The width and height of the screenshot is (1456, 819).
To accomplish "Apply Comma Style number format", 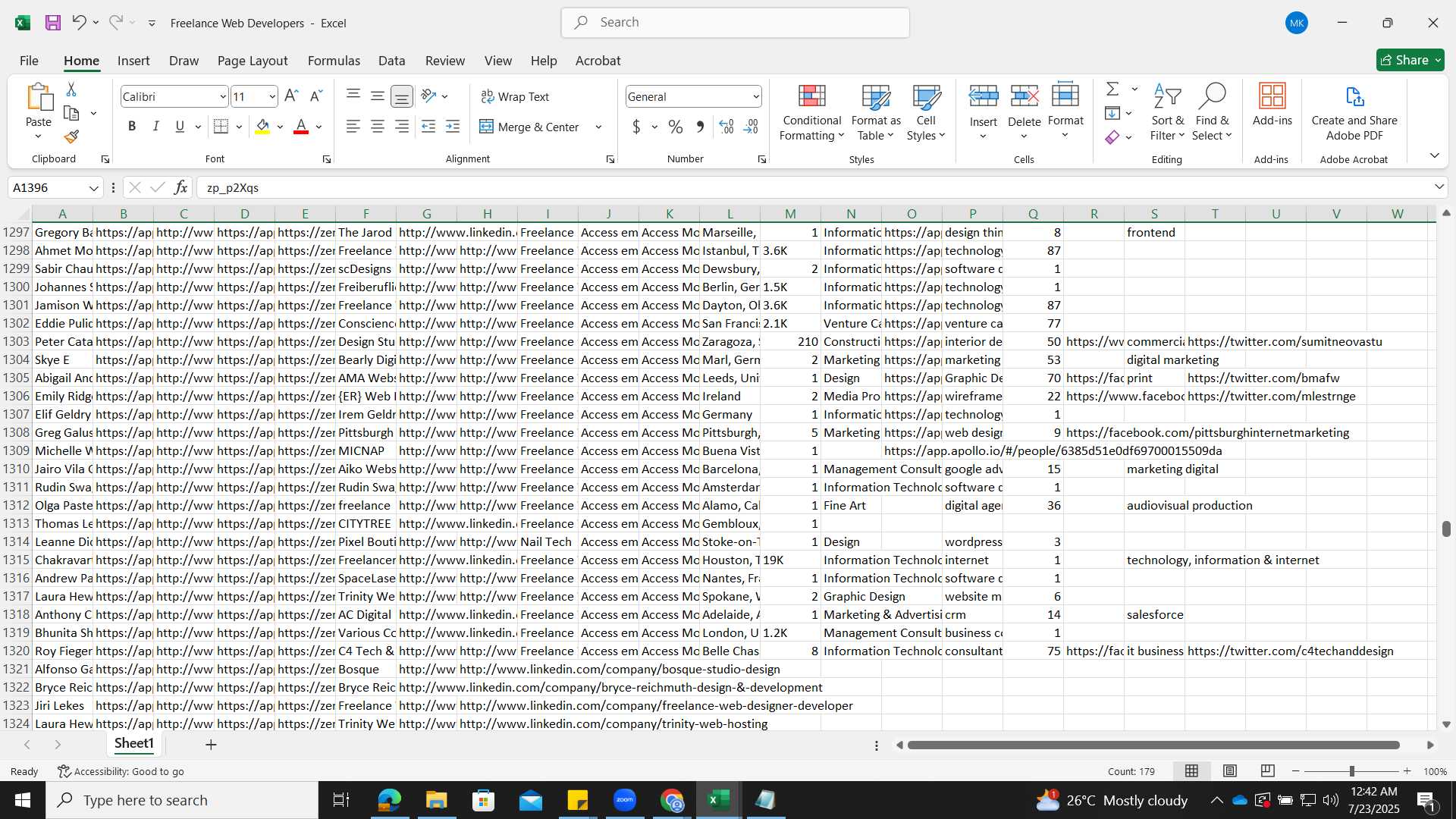I will (x=700, y=127).
